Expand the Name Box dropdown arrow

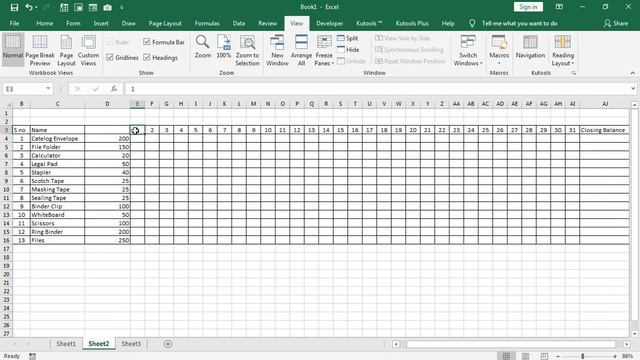[48, 89]
